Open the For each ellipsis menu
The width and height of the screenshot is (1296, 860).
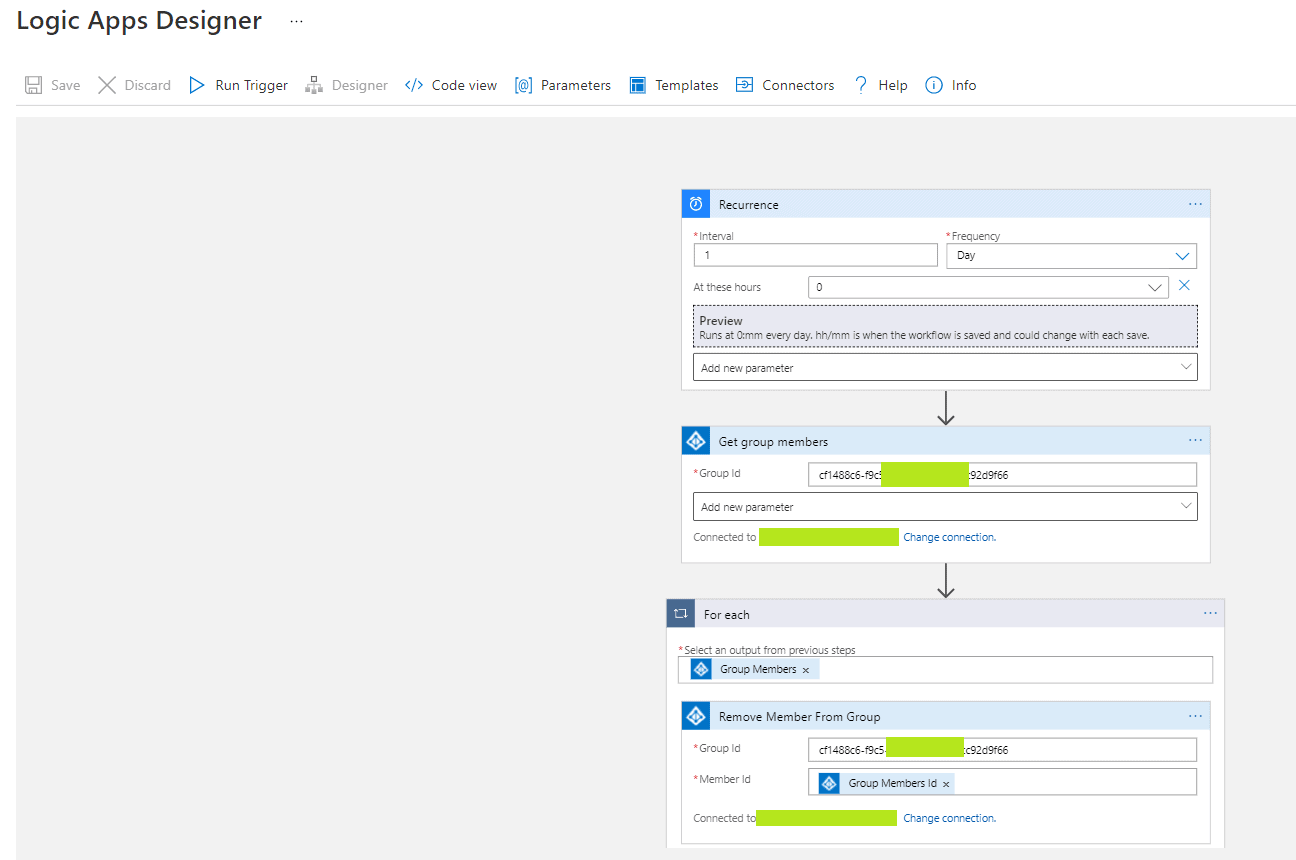pyautogui.click(x=1210, y=613)
